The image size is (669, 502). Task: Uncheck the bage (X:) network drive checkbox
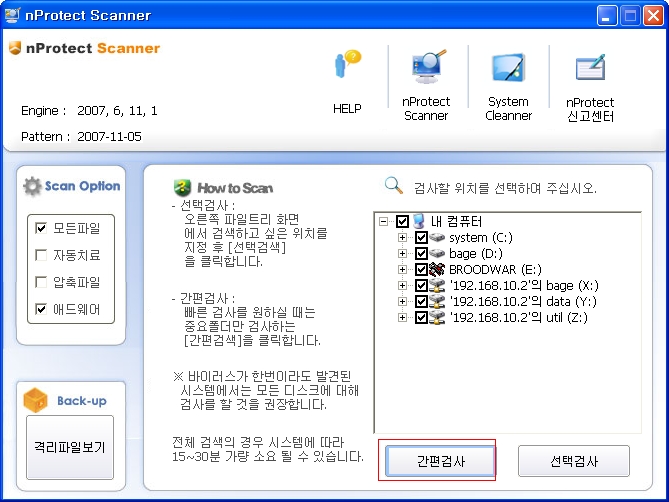tap(421, 285)
